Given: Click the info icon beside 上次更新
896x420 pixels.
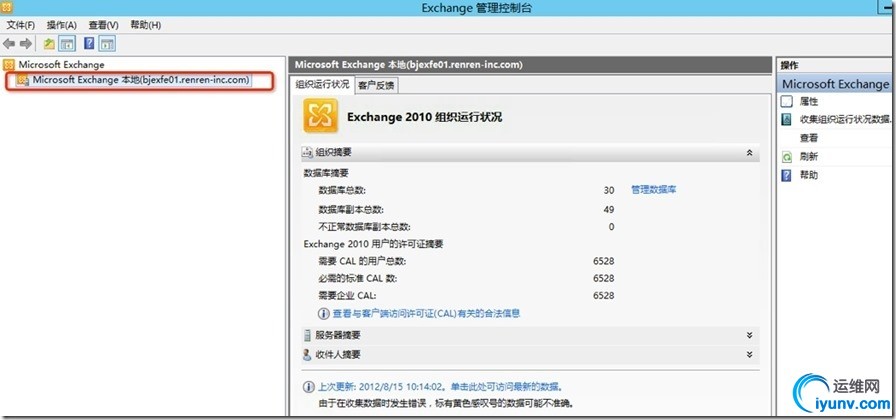Looking at the screenshot, I should pos(309,386).
